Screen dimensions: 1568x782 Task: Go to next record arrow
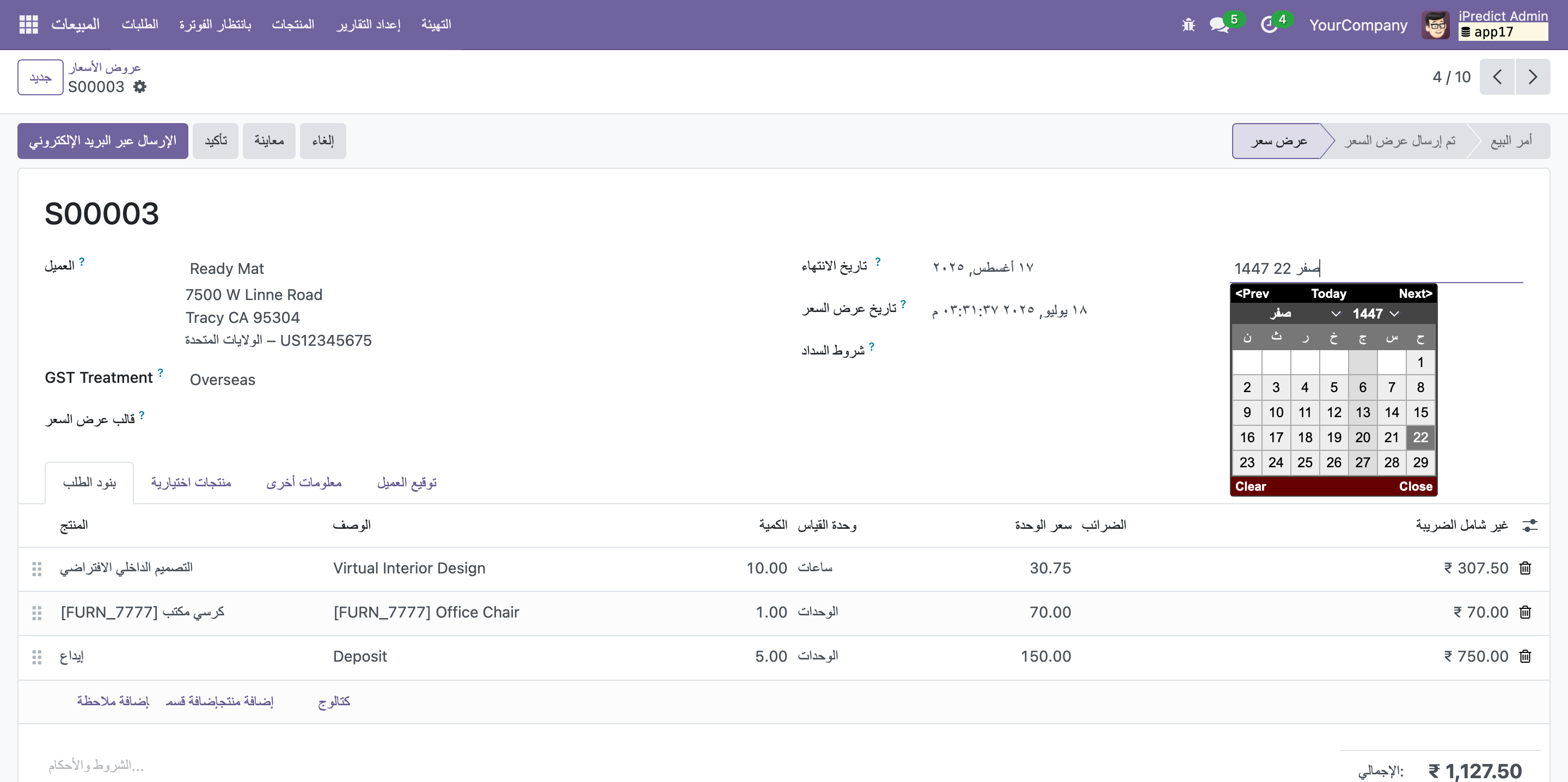1533,77
